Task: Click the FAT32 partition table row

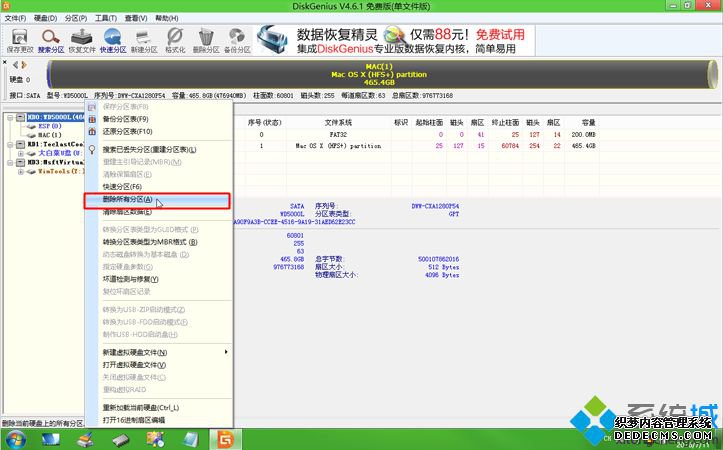Action: point(415,135)
